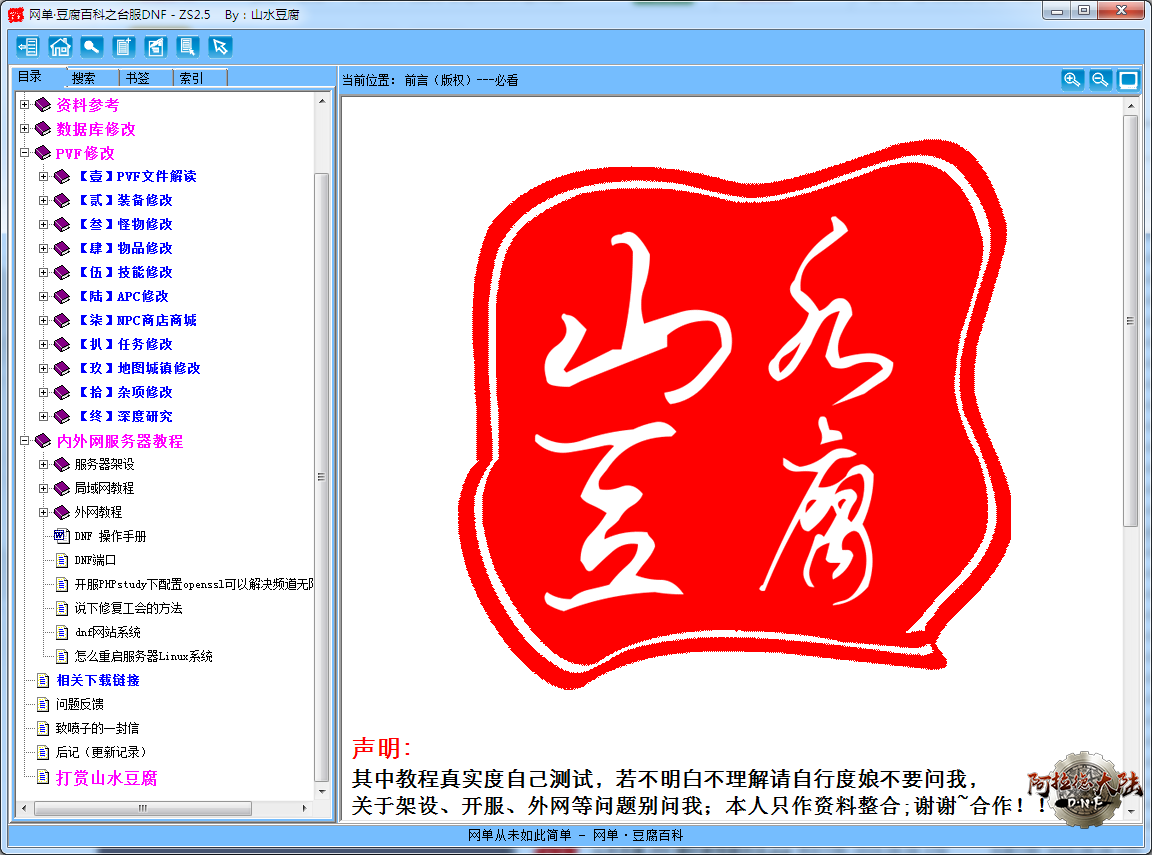Click the magnifier search icon in toolbar

(x=92, y=46)
